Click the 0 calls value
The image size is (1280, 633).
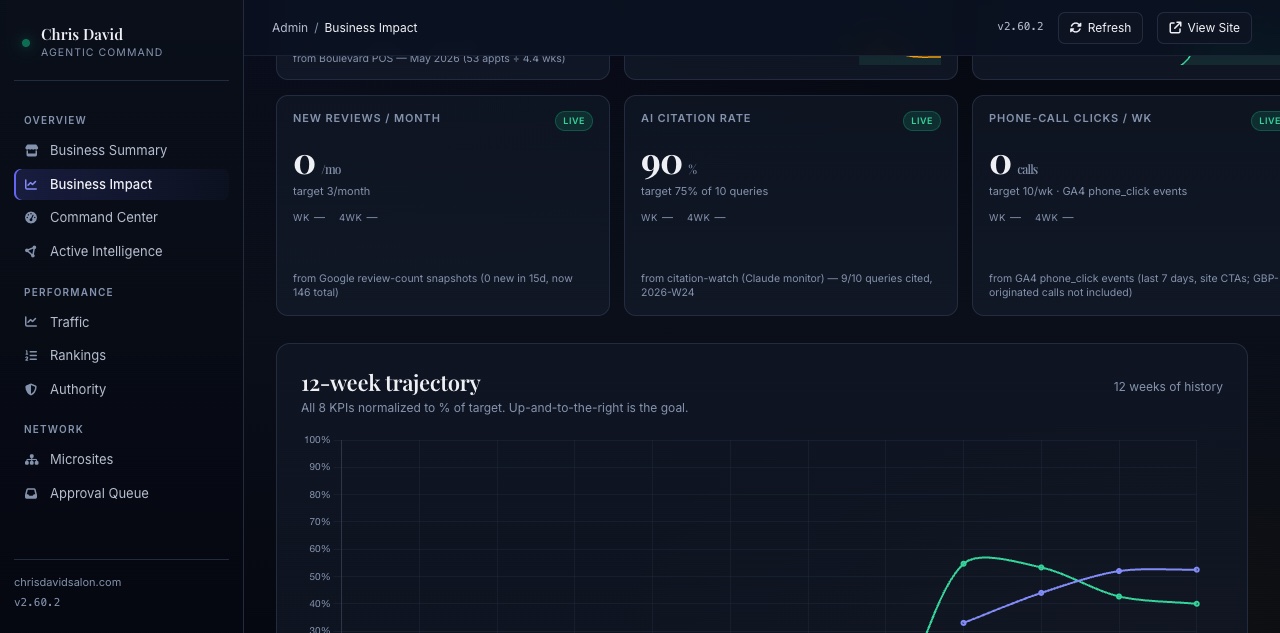click(1013, 164)
